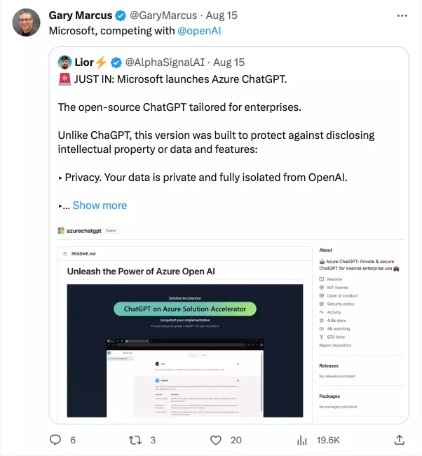
Task: Share tweet using the upload arrow icon
Action: (399, 440)
